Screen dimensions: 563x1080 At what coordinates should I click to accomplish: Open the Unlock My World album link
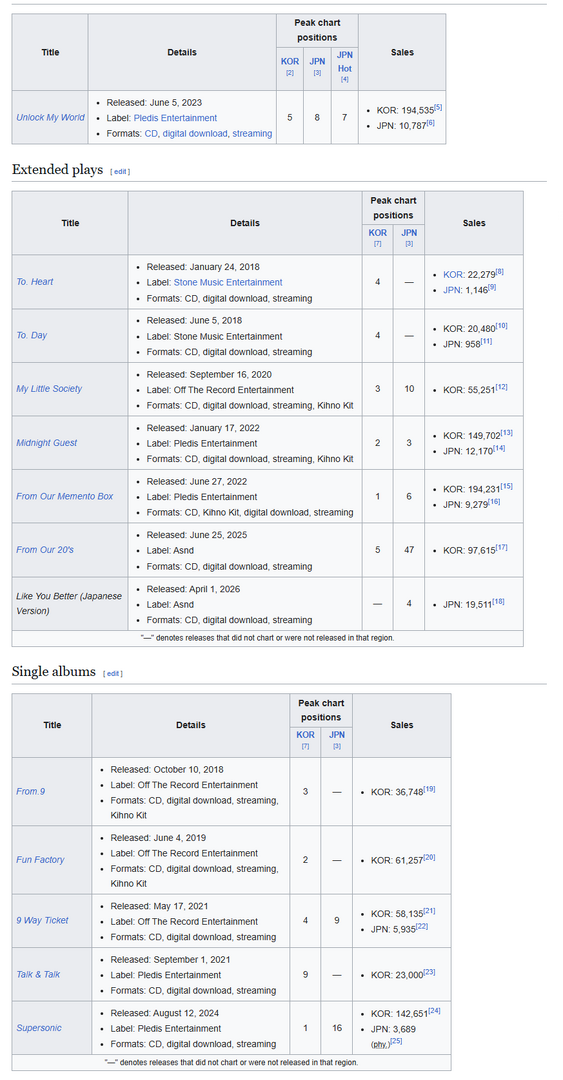click(x=50, y=118)
